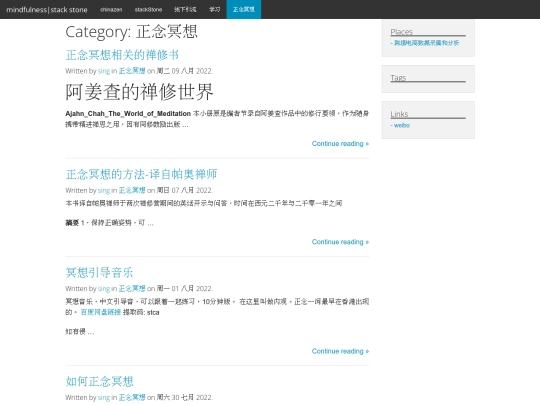Click the date 周日 07 八月 2022
The height and width of the screenshot is (405, 540).
[x=185, y=190]
